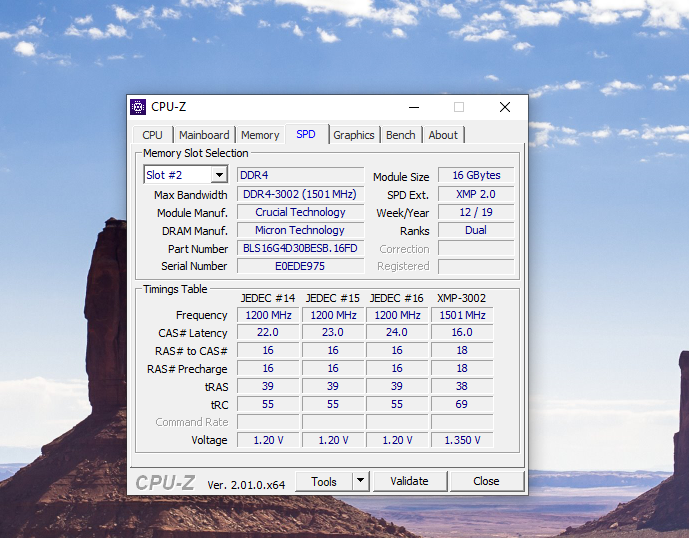This screenshot has height=538, width=689.
Task: Minimize the CPU-Z window
Action: [414, 107]
